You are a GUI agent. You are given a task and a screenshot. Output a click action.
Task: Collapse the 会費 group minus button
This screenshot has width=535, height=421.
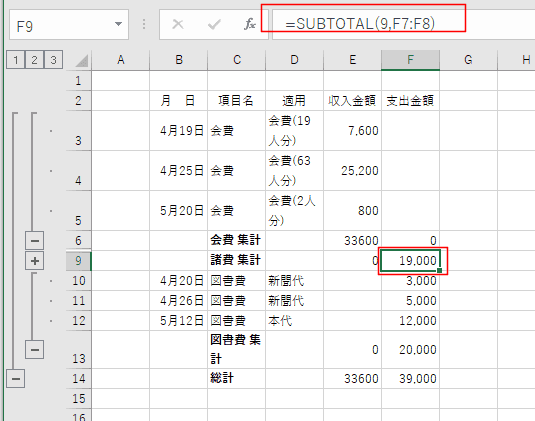34,241
